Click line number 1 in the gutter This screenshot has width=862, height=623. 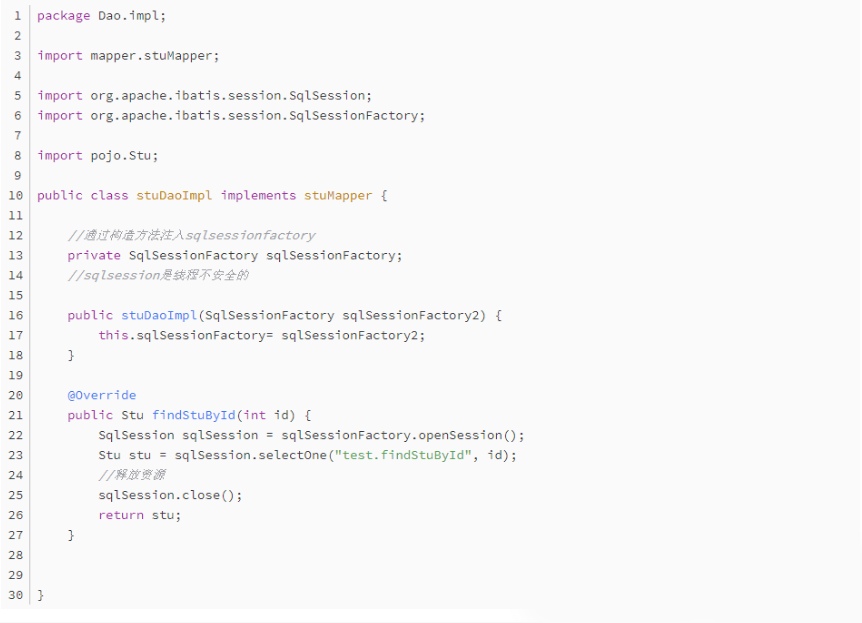pyautogui.click(x=17, y=15)
